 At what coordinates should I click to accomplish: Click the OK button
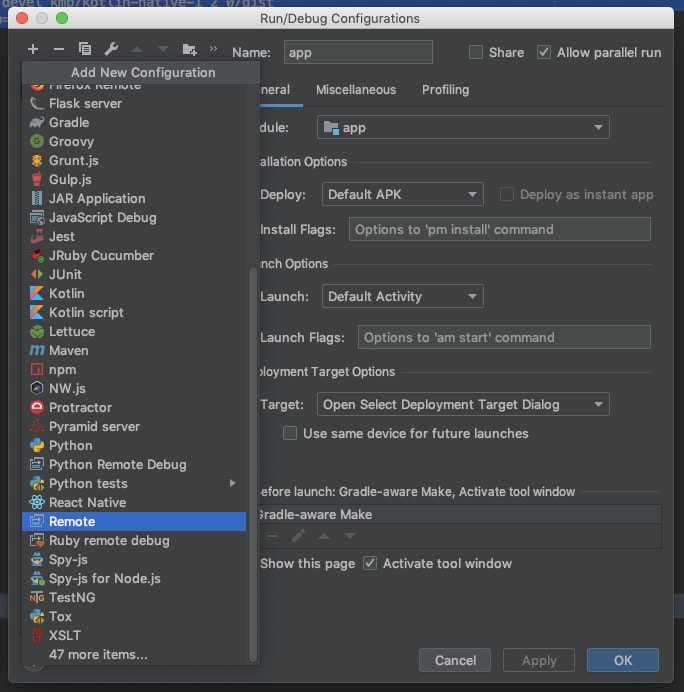tap(623, 660)
